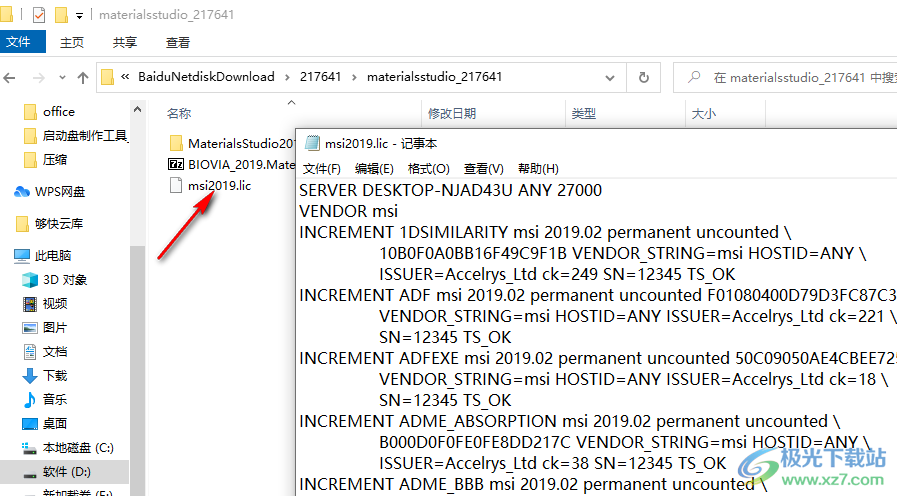Select msi2019.lic file
The width and height of the screenshot is (897, 496).
[210, 185]
